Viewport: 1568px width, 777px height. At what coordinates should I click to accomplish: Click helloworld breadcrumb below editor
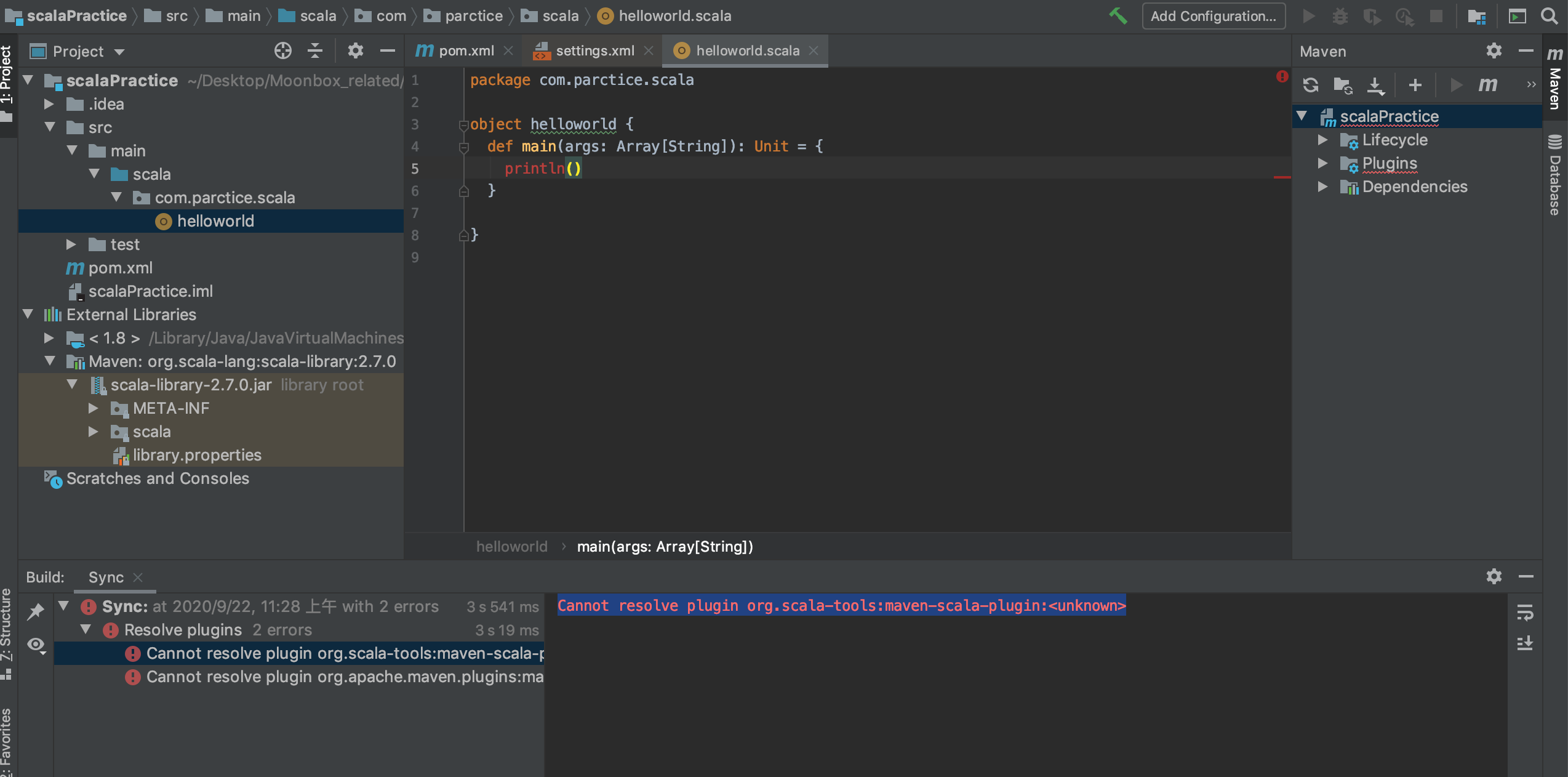tap(511, 547)
